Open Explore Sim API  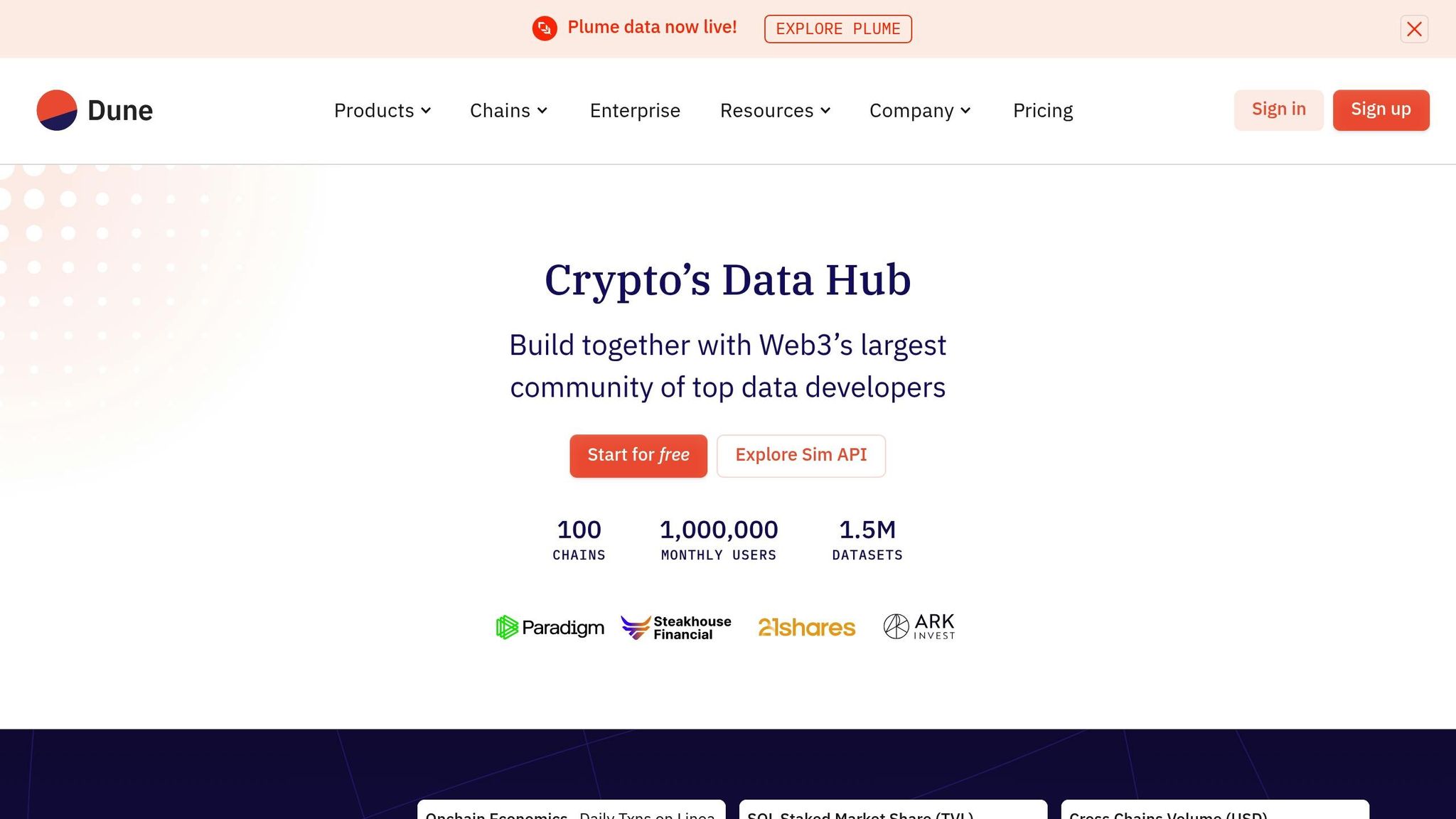pos(801,455)
